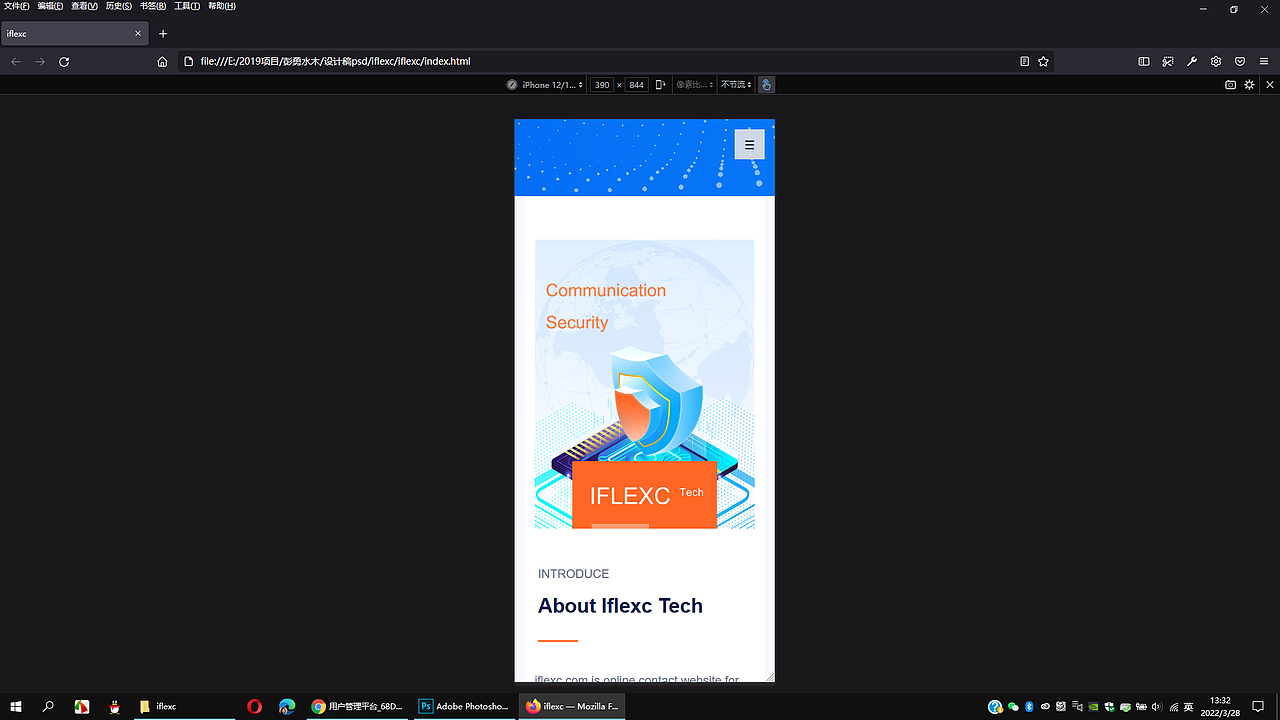Go to the Firefox home page
Viewport: 1280px width, 720px height.
pos(162,62)
